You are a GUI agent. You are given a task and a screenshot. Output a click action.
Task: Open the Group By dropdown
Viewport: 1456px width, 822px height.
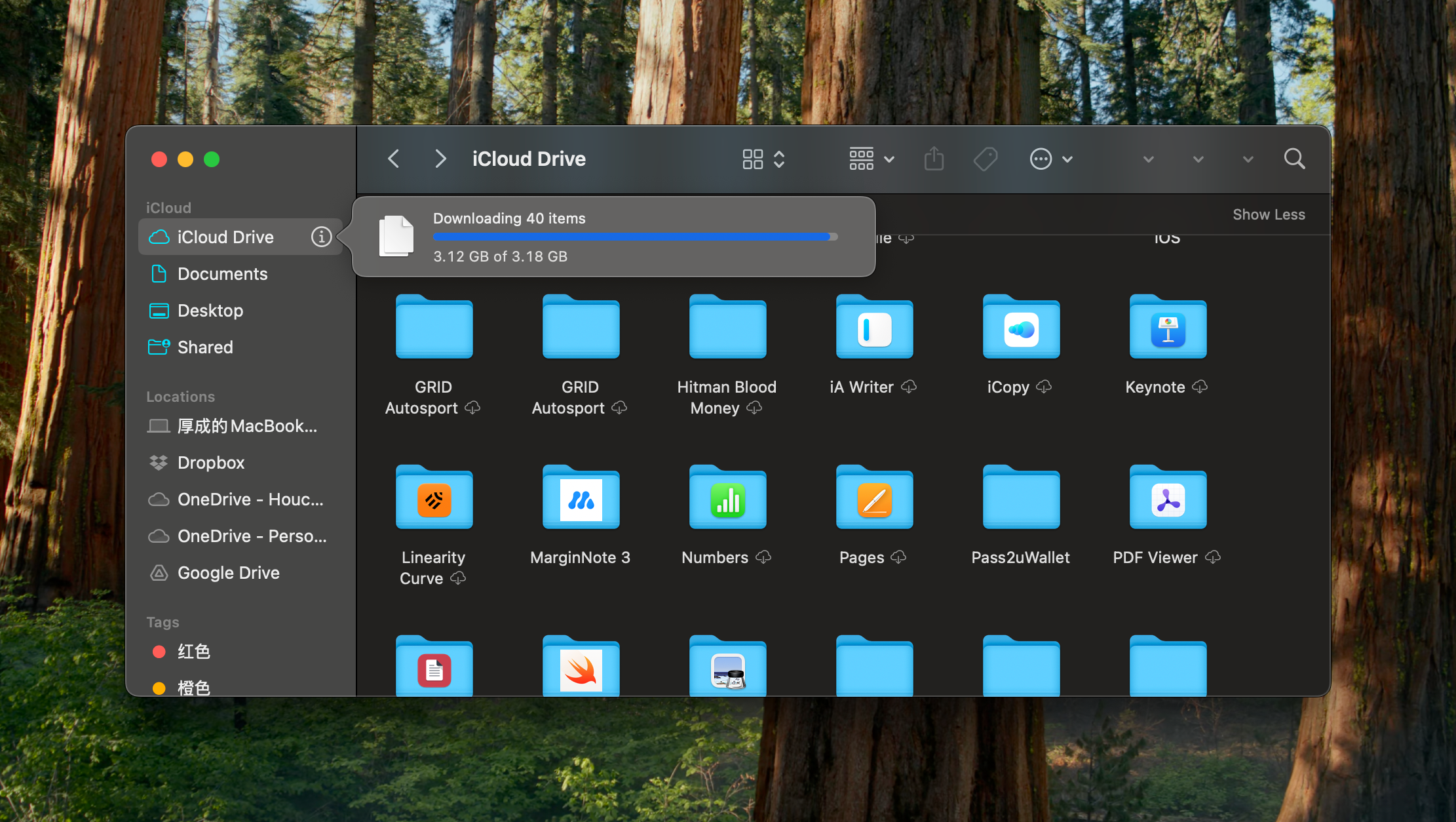(x=872, y=159)
